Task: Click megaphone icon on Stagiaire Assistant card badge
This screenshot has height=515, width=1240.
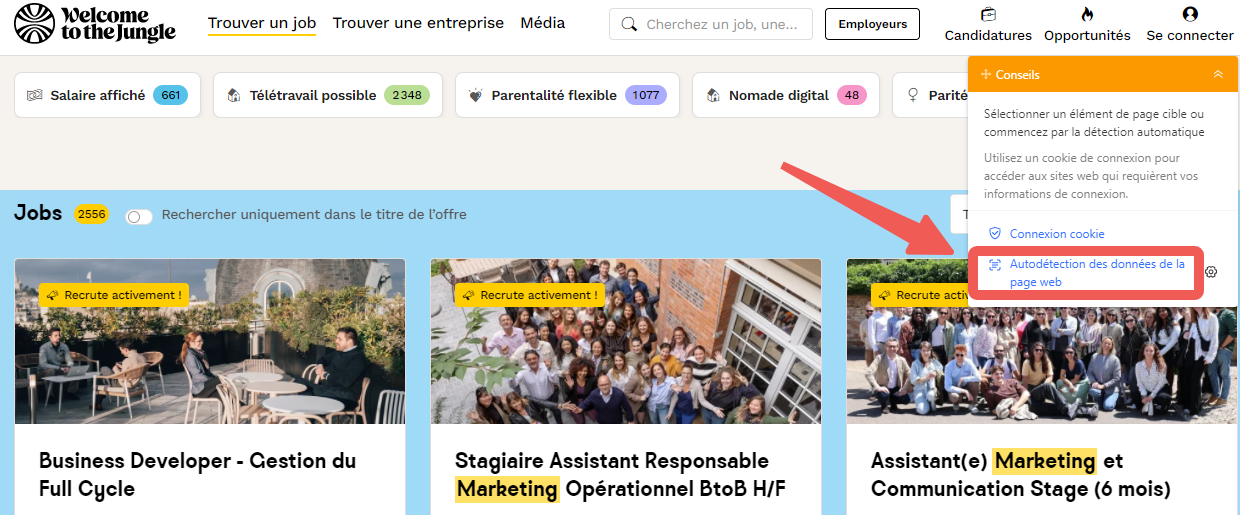Action: coord(468,295)
